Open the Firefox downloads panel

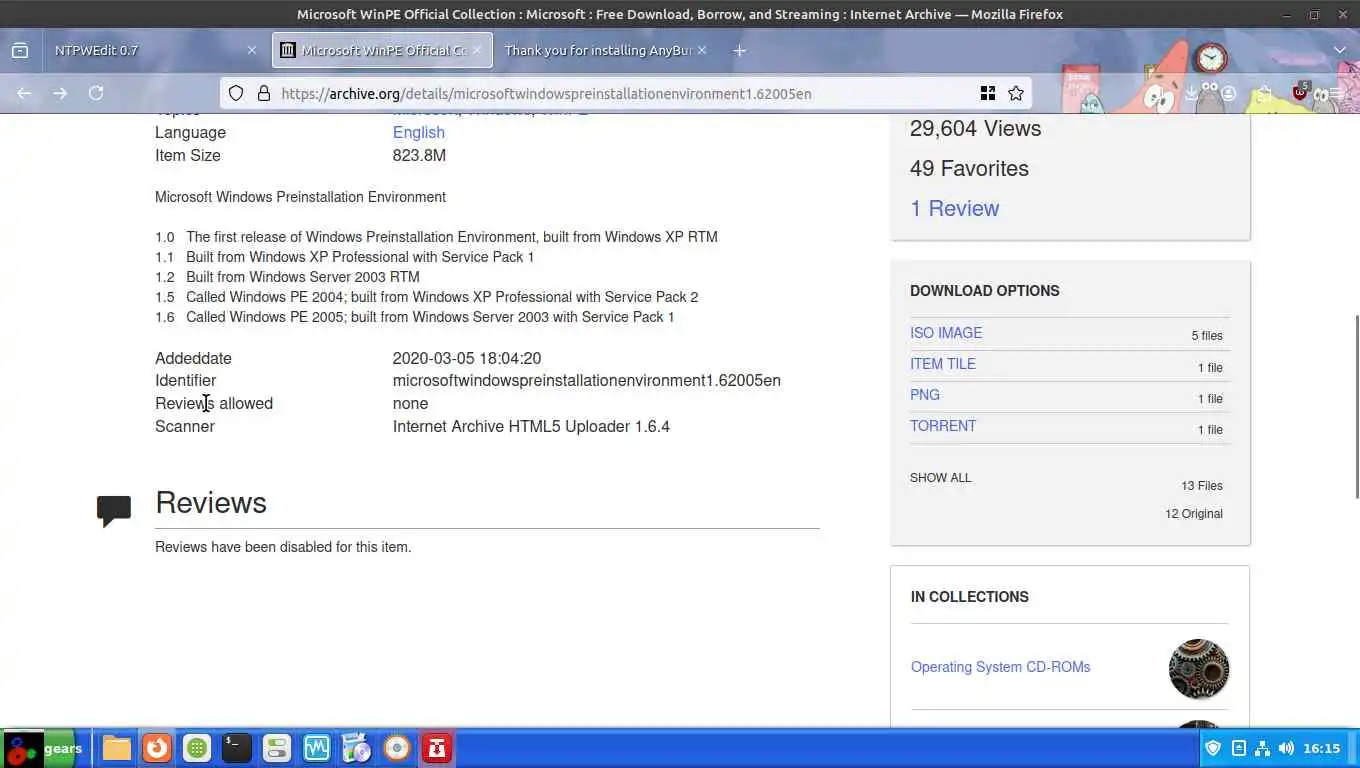[x=1191, y=93]
